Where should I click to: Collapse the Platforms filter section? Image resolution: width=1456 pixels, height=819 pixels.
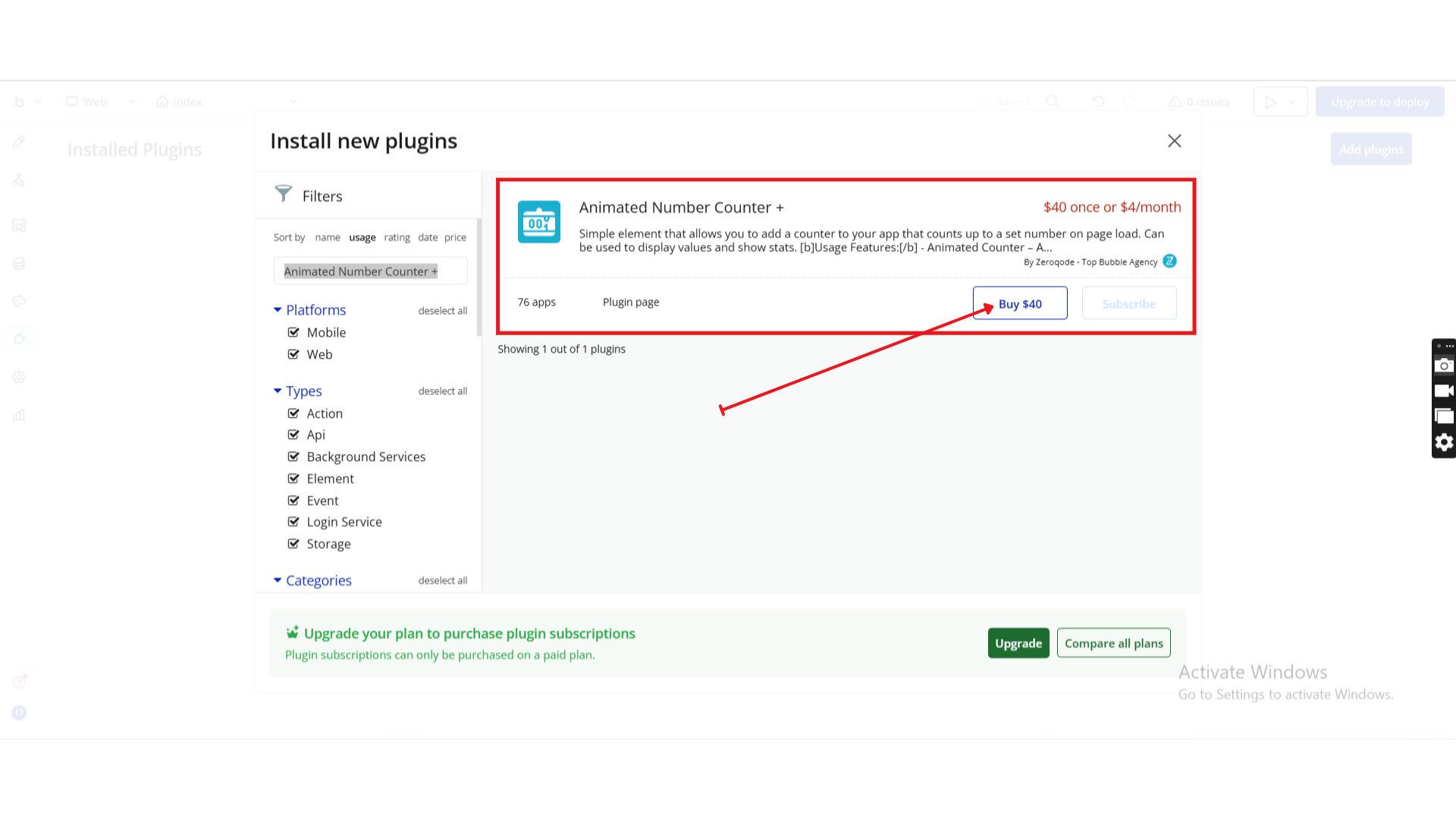(278, 309)
